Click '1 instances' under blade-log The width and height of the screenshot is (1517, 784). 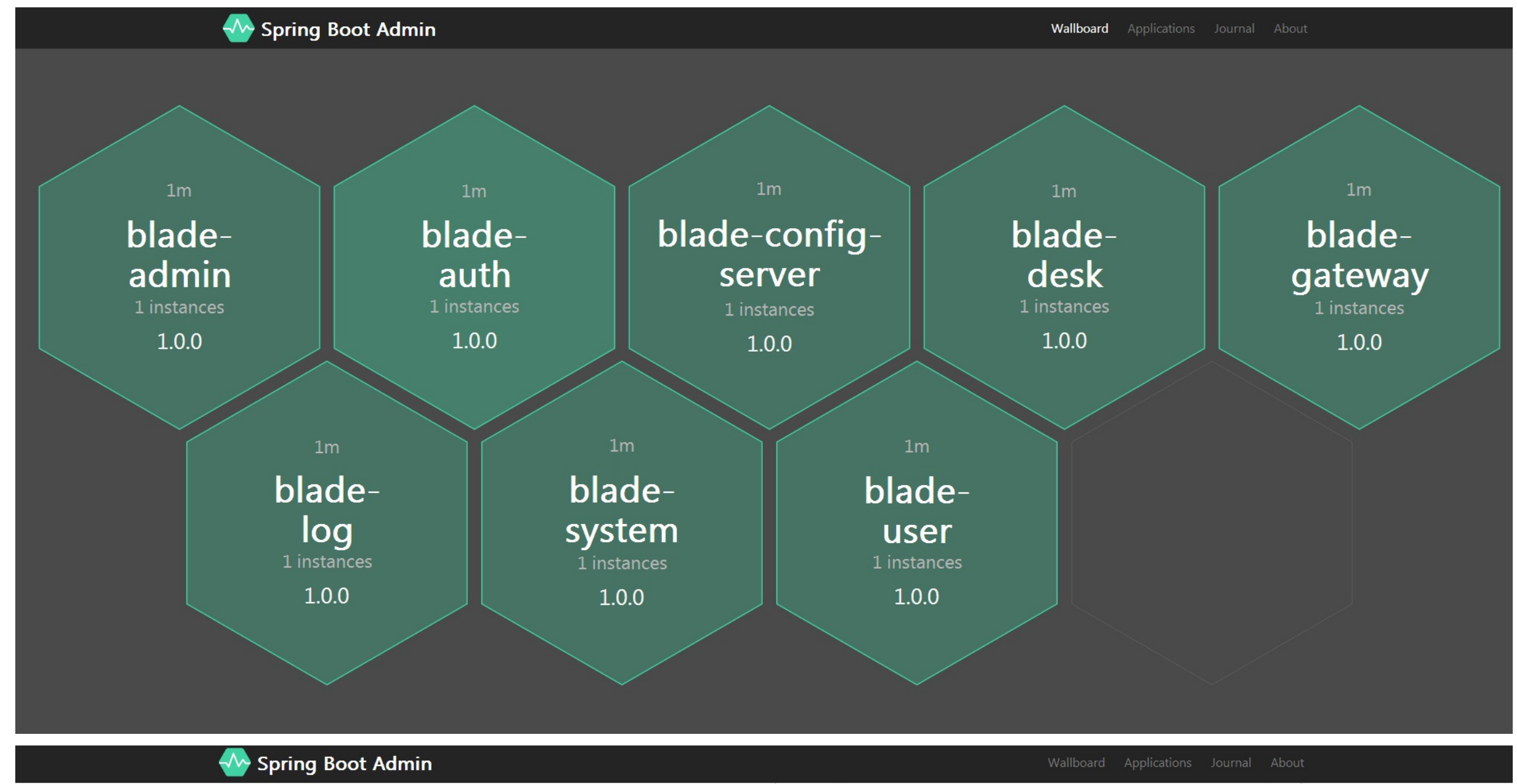[x=327, y=561]
